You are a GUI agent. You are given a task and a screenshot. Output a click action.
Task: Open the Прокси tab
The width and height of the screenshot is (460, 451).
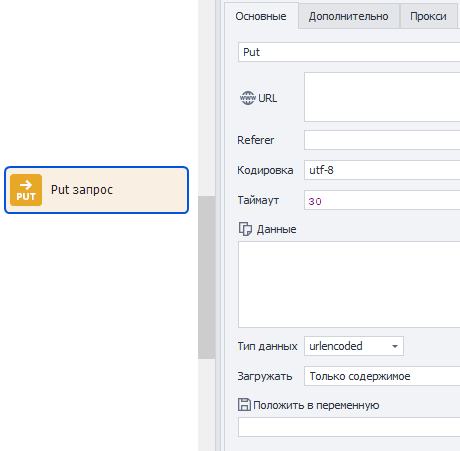click(428, 16)
